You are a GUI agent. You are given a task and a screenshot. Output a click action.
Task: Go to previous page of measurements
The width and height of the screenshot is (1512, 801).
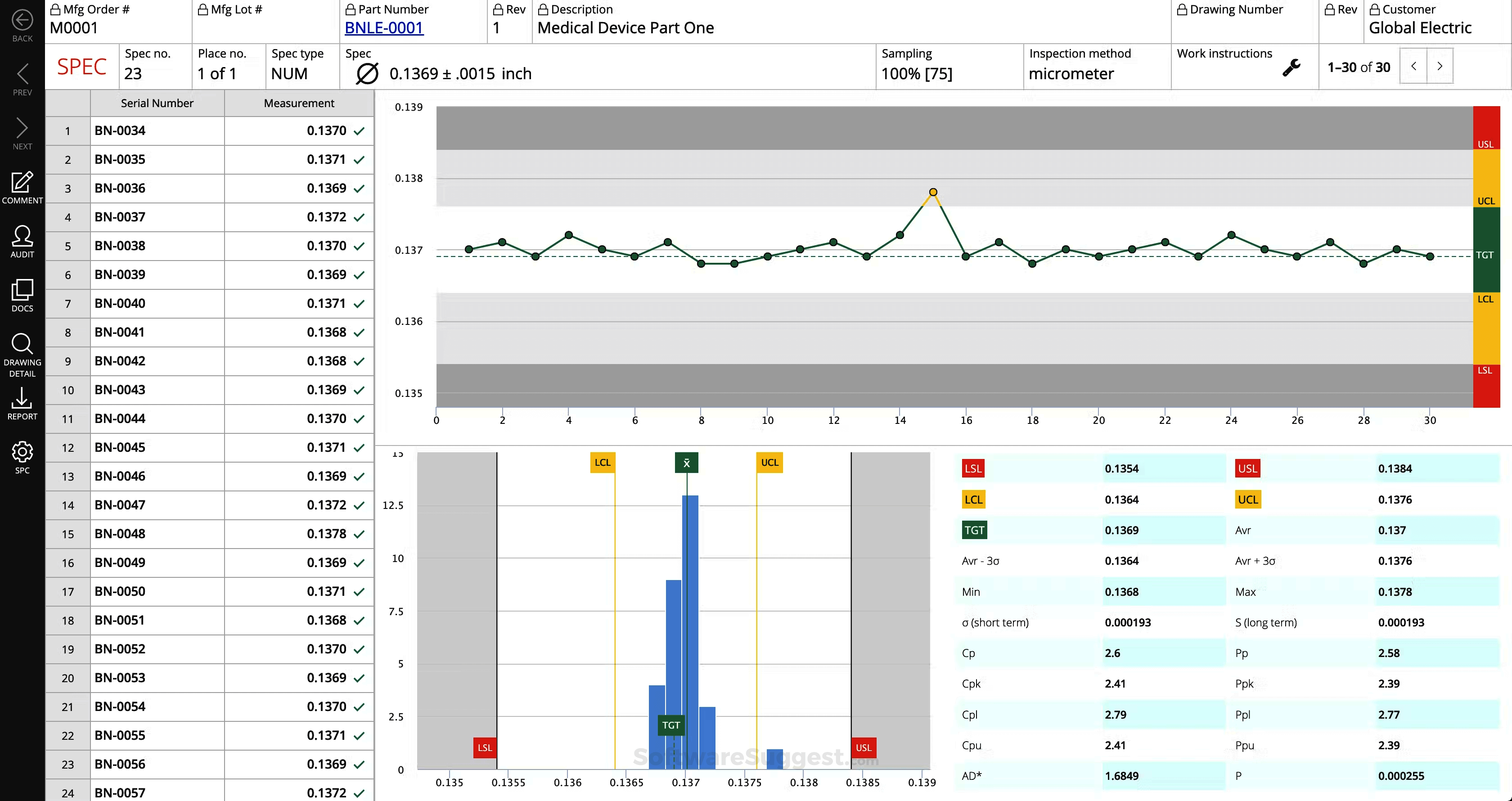point(1413,66)
